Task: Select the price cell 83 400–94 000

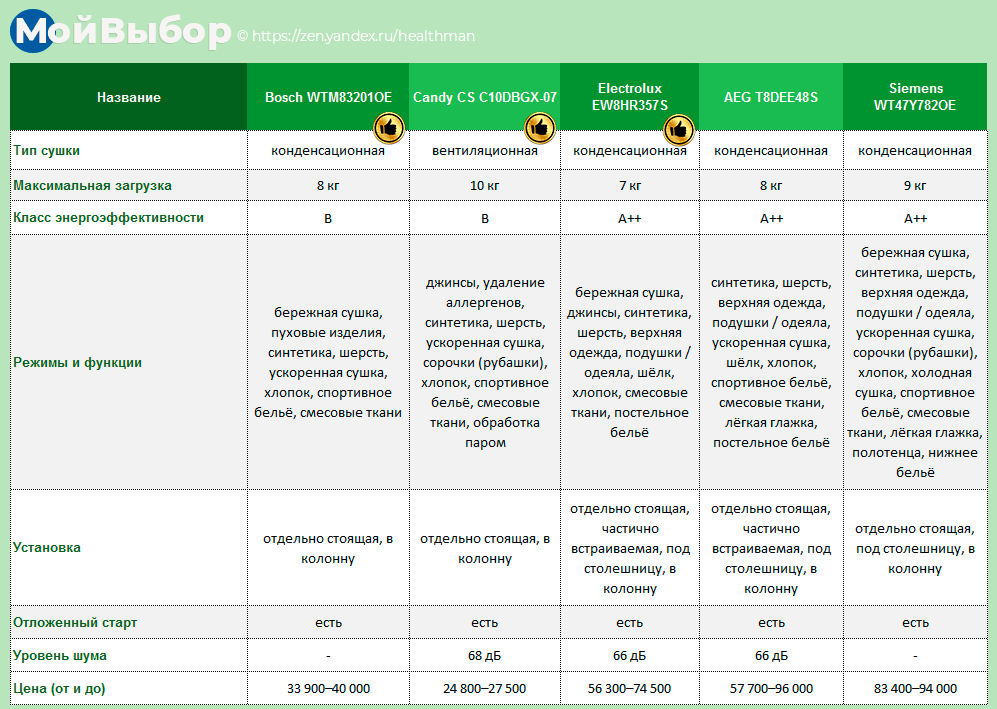Action: tap(915, 689)
